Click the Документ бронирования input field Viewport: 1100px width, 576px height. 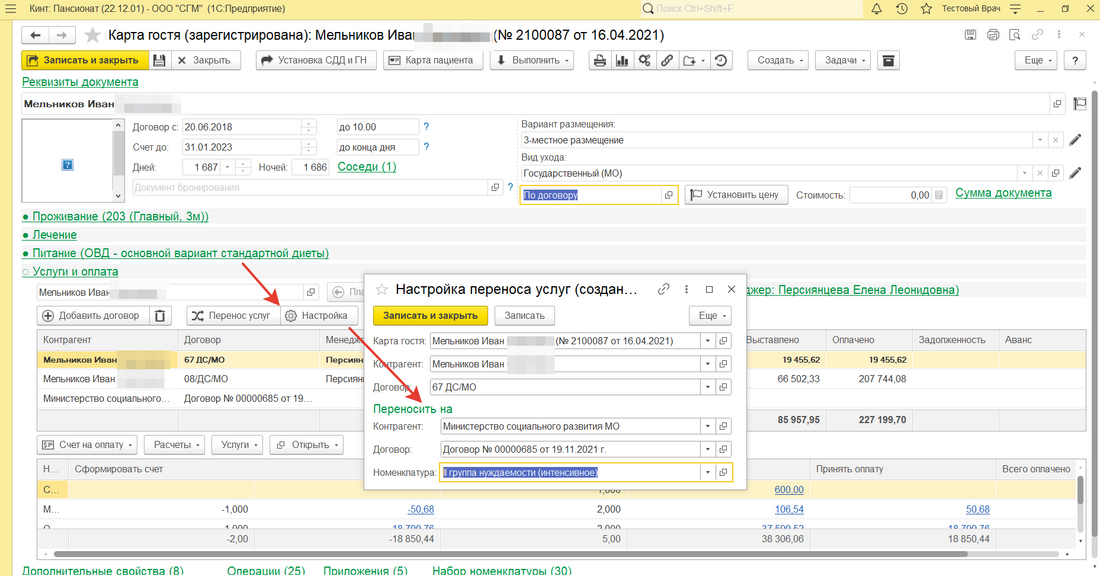[310, 187]
